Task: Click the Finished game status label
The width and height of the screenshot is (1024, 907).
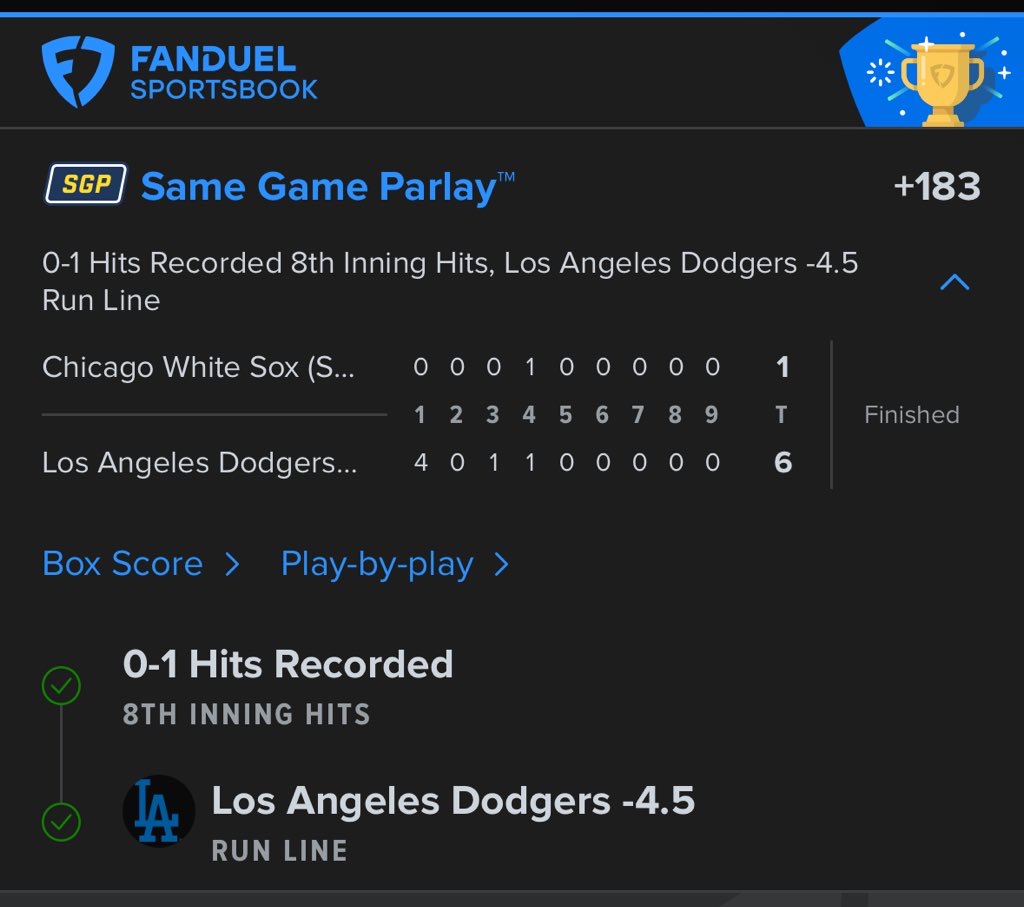Action: pyautogui.click(x=911, y=415)
